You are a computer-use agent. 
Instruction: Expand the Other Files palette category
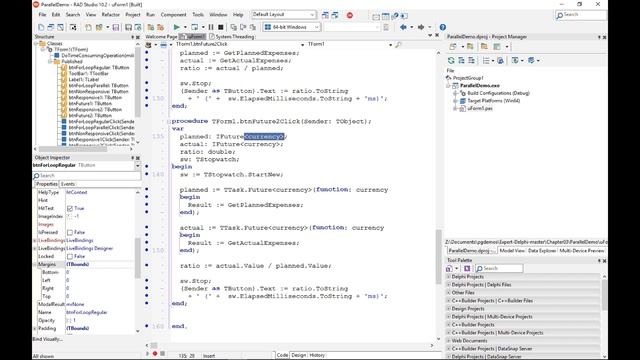pyautogui.click(x=449, y=293)
